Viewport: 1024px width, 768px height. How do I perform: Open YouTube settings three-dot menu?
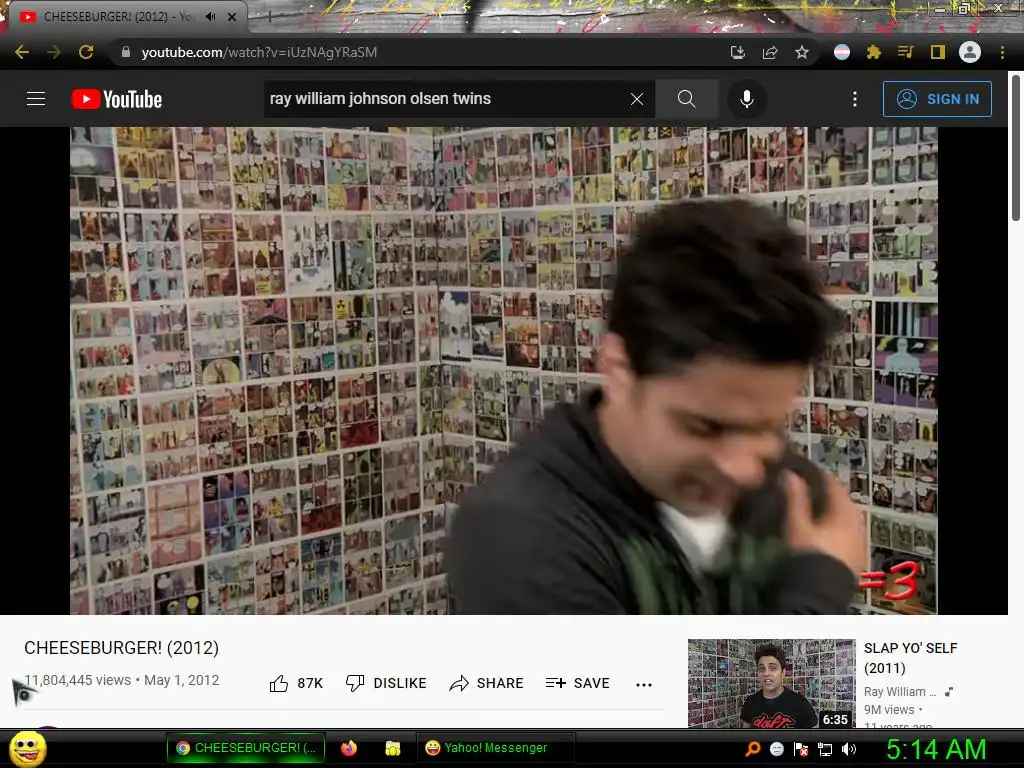(855, 99)
